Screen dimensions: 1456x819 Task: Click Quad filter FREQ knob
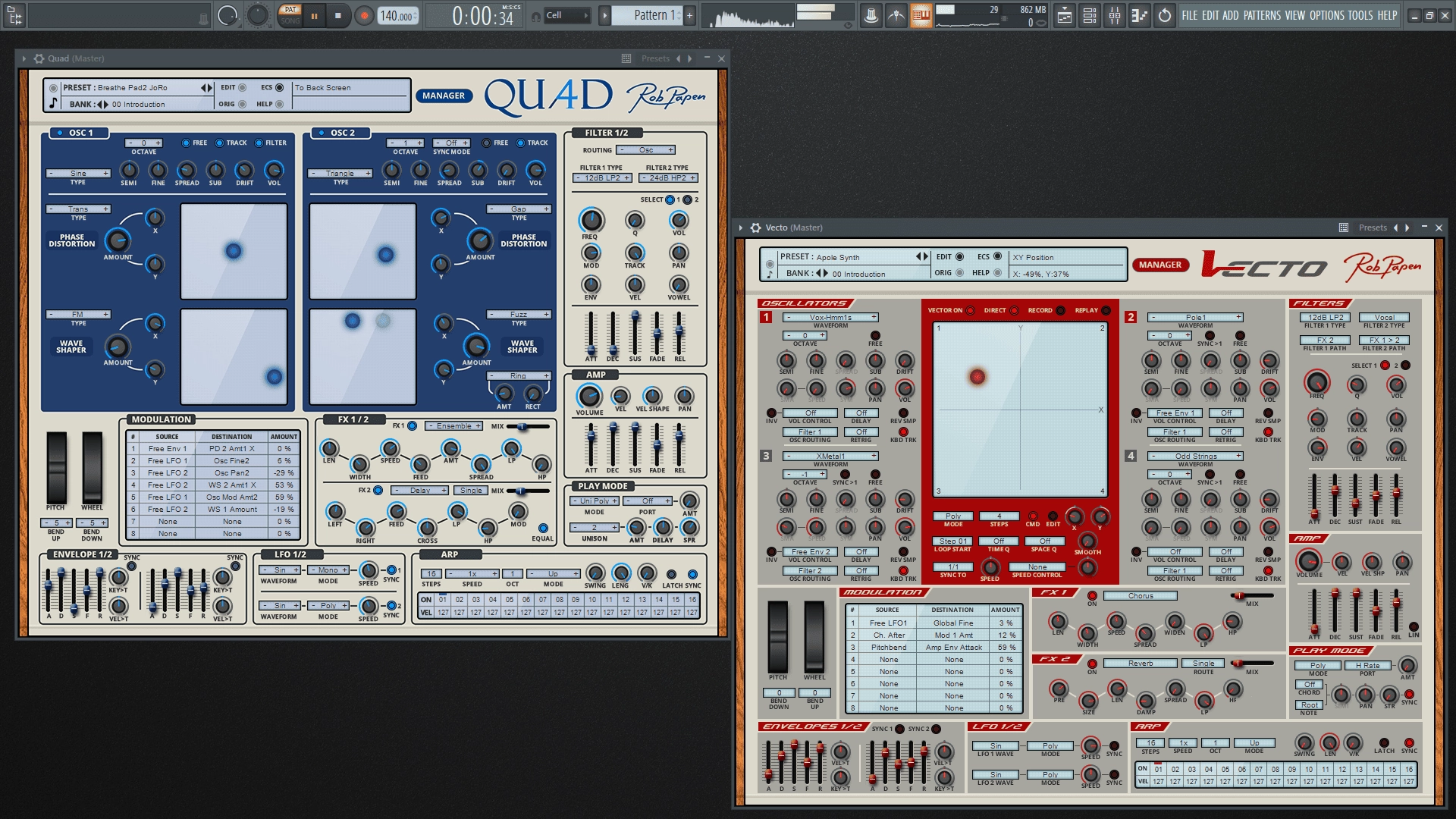[591, 220]
